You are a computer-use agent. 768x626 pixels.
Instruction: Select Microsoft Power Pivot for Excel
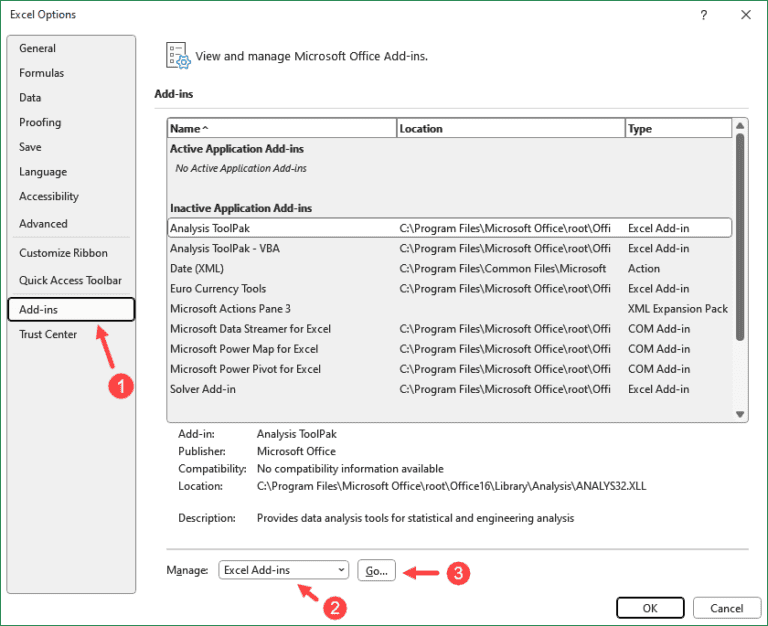(x=246, y=369)
